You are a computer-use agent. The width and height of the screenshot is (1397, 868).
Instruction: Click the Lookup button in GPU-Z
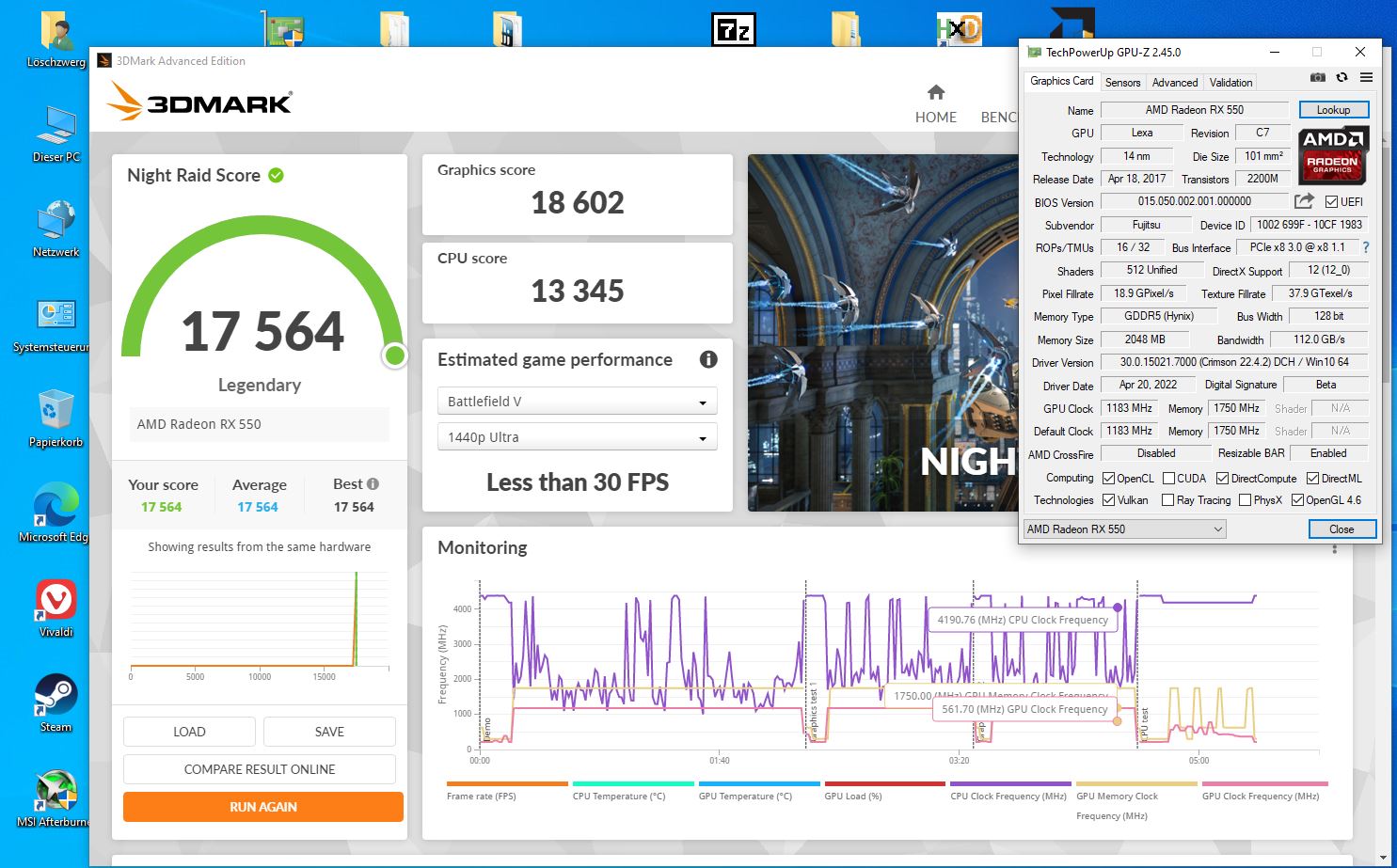[x=1333, y=110]
